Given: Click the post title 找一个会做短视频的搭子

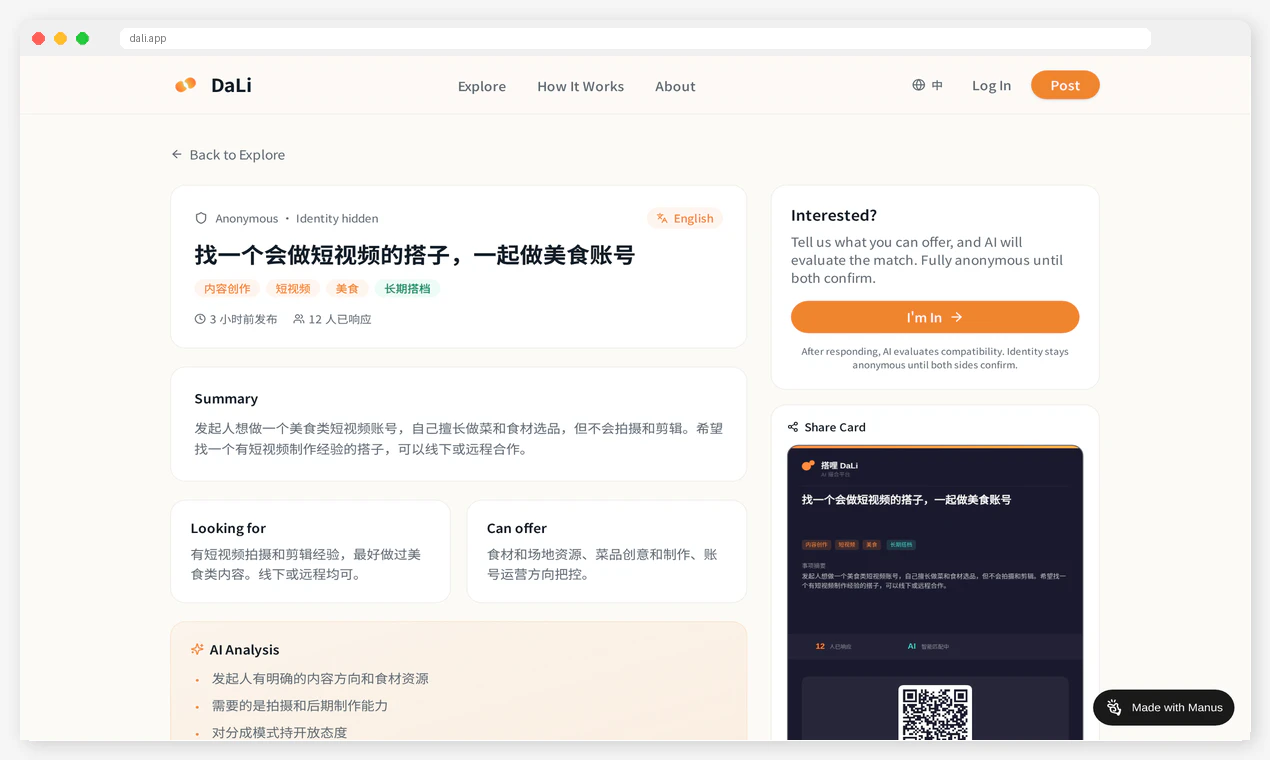Looking at the screenshot, I should tap(415, 255).
